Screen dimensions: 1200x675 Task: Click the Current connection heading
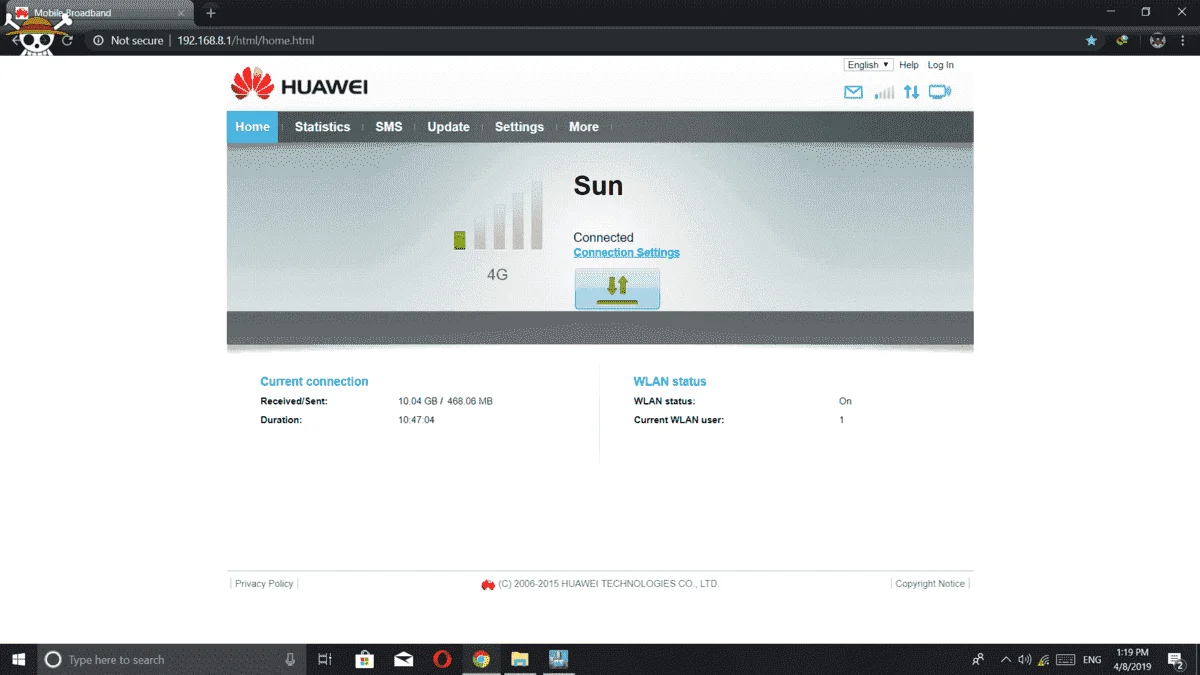(x=314, y=382)
